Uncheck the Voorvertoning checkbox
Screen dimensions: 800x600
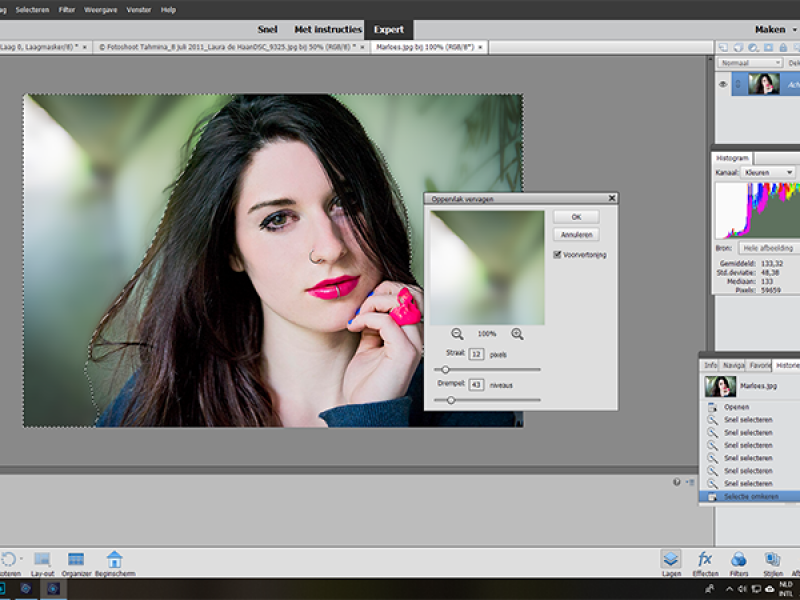[x=558, y=255]
